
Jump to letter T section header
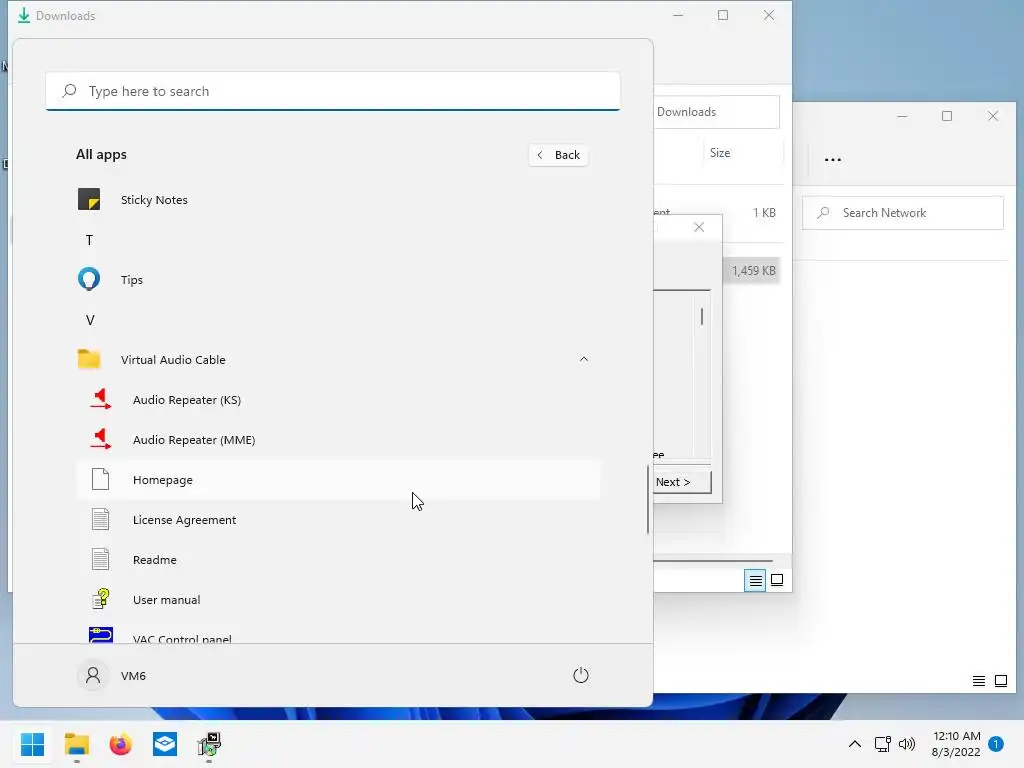[89, 240]
